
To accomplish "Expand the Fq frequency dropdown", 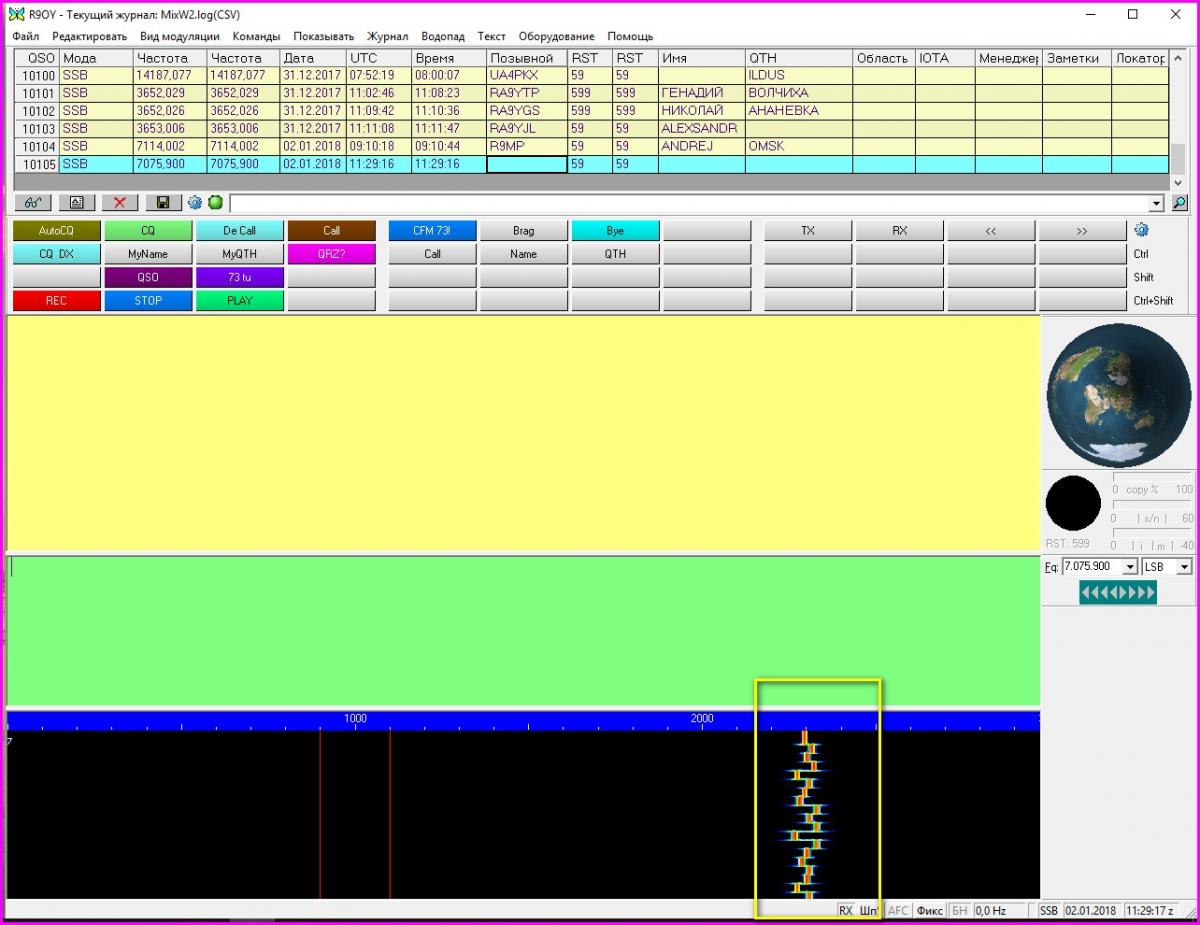I will 1130,567.
